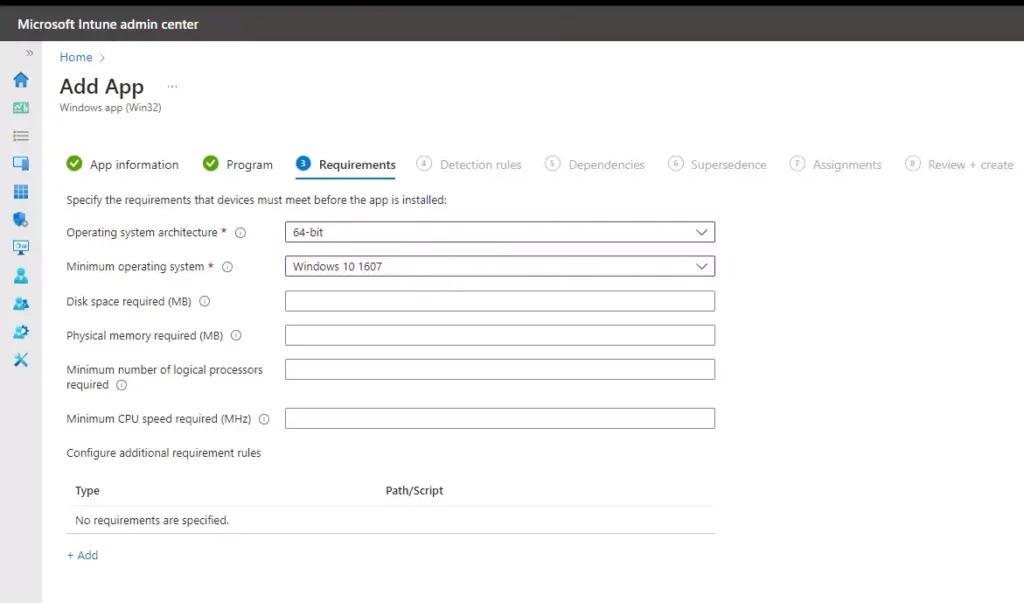Select the Requirements step tab

(345, 164)
